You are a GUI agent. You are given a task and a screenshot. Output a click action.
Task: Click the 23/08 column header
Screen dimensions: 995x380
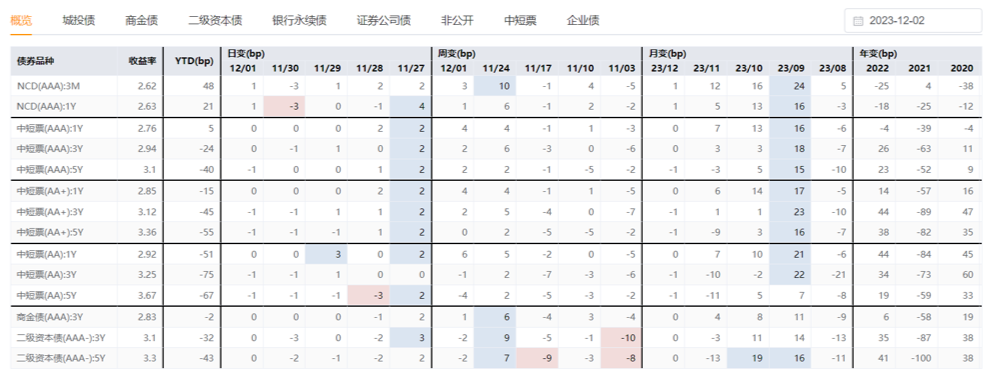coord(832,68)
